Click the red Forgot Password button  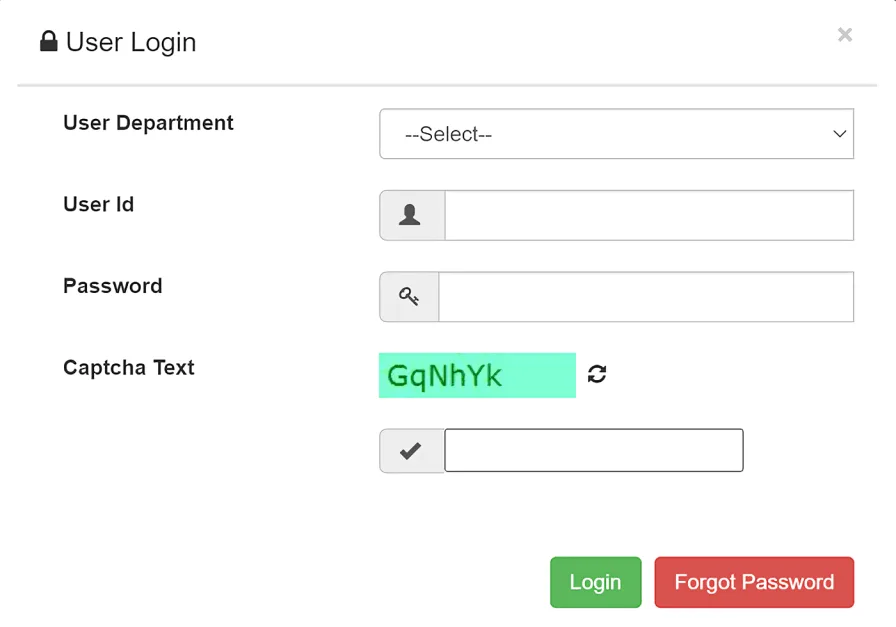click(x=754, y=581)
